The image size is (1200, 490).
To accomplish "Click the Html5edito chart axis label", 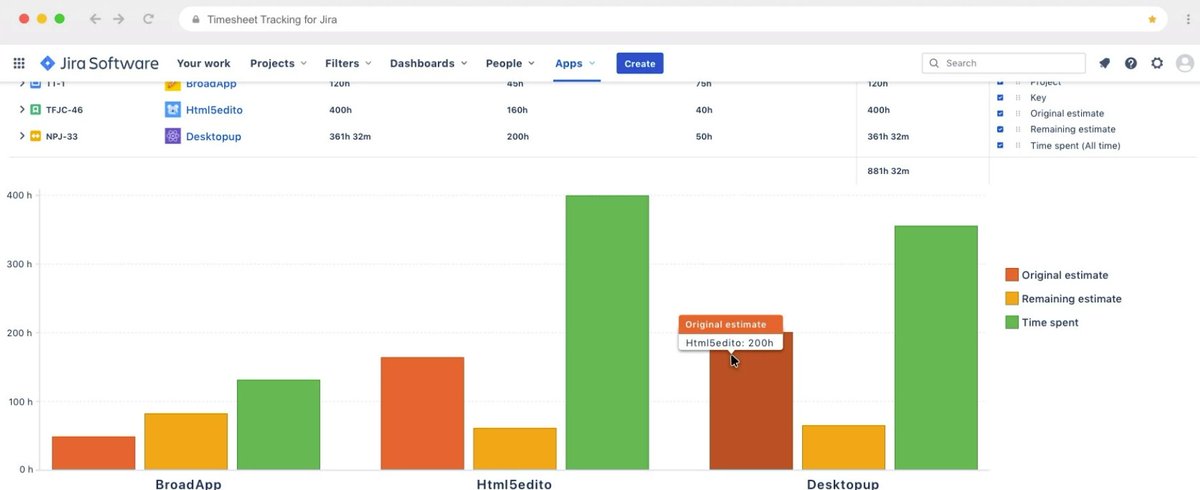I will pos(515,484).
